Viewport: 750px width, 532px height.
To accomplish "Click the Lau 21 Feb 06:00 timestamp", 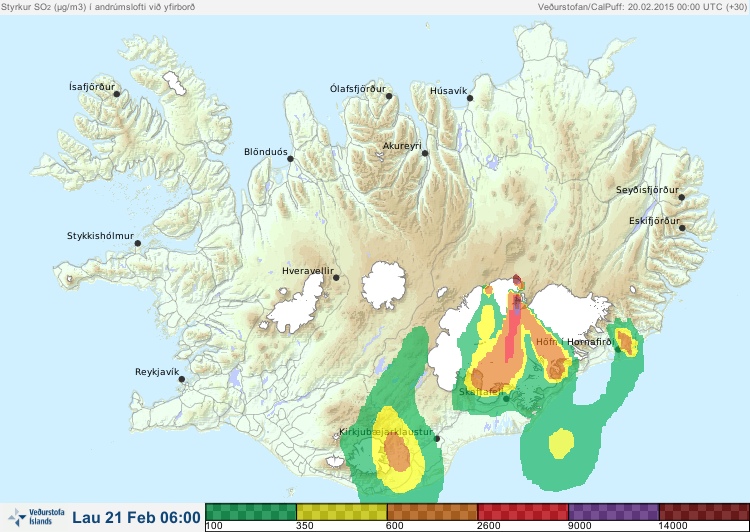I will [136, 517].
